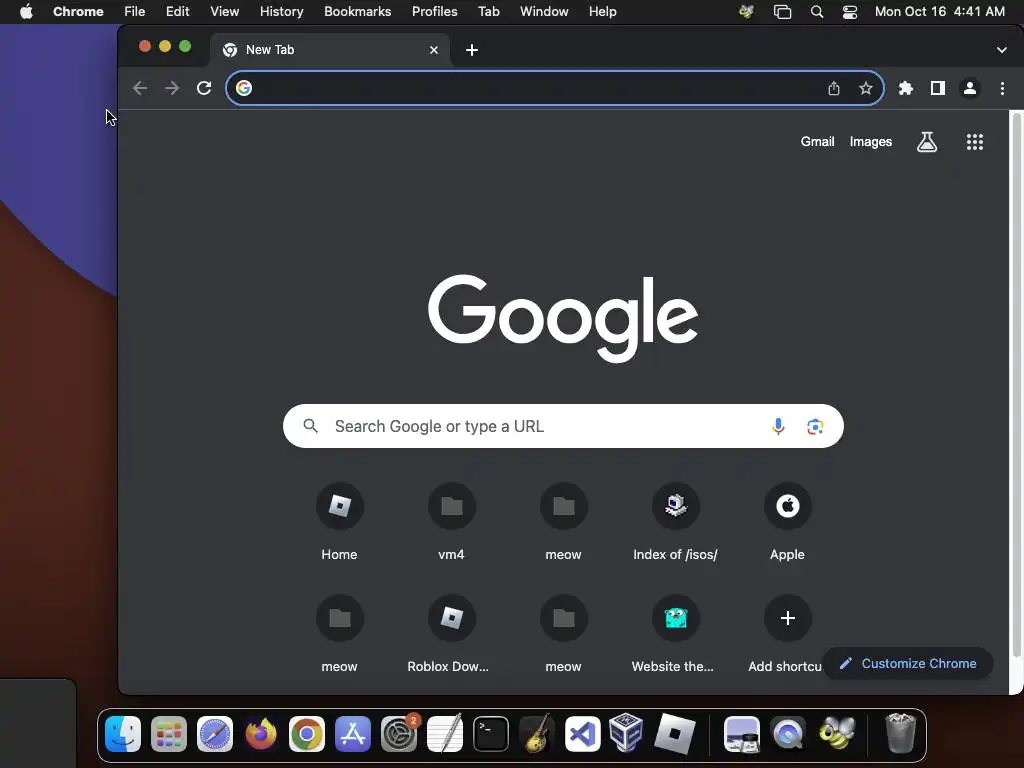Open App Store from the dock
The width and height of the screenshot is (1024, 768).
(353, 734)
